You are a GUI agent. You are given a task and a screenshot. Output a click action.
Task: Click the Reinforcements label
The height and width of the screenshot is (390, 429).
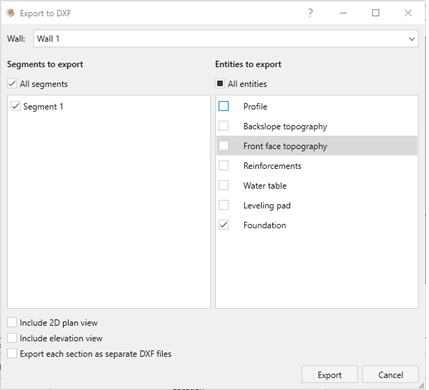[272, 166]
